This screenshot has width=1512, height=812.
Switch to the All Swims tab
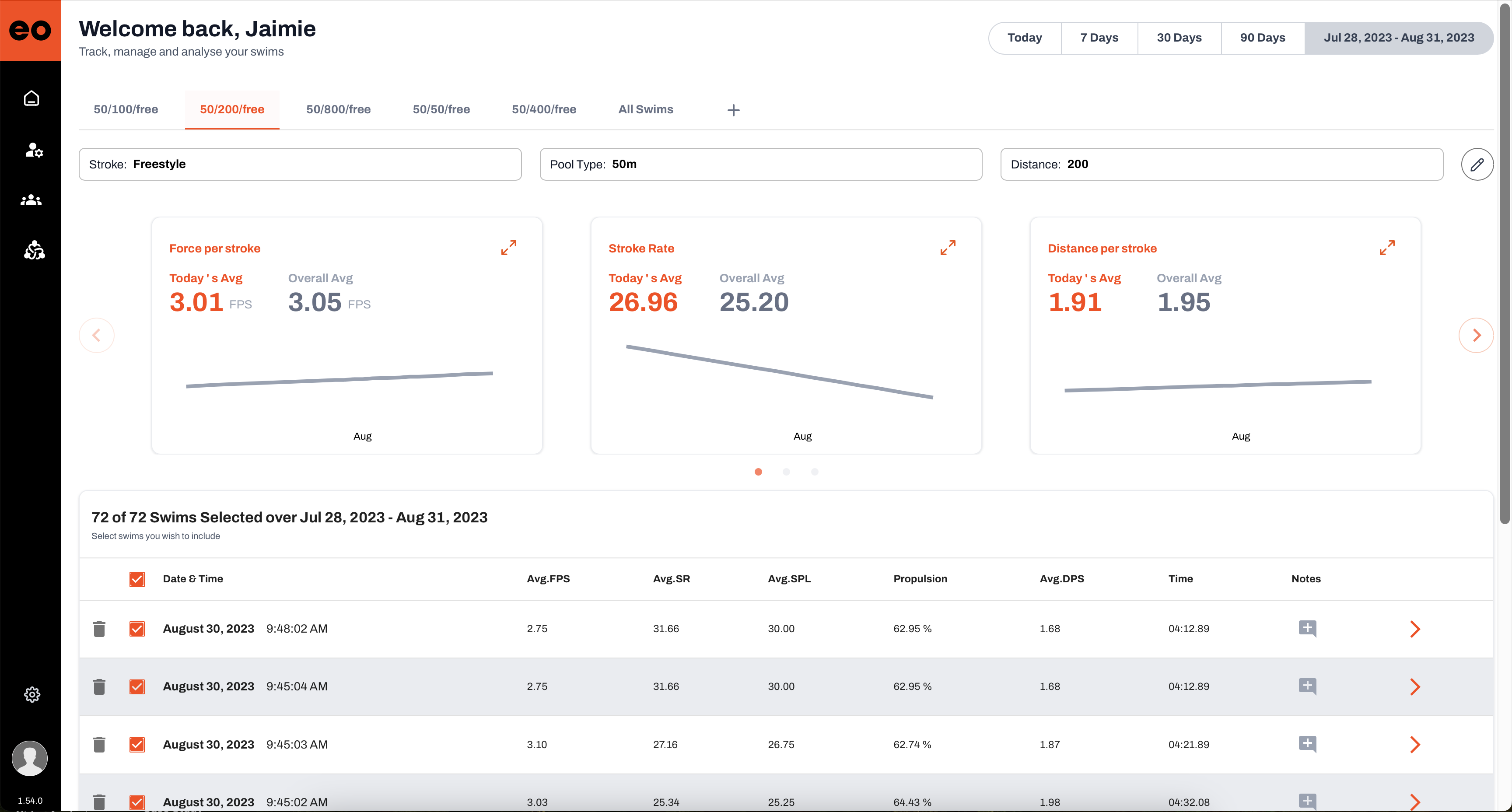tap(645, 109)
